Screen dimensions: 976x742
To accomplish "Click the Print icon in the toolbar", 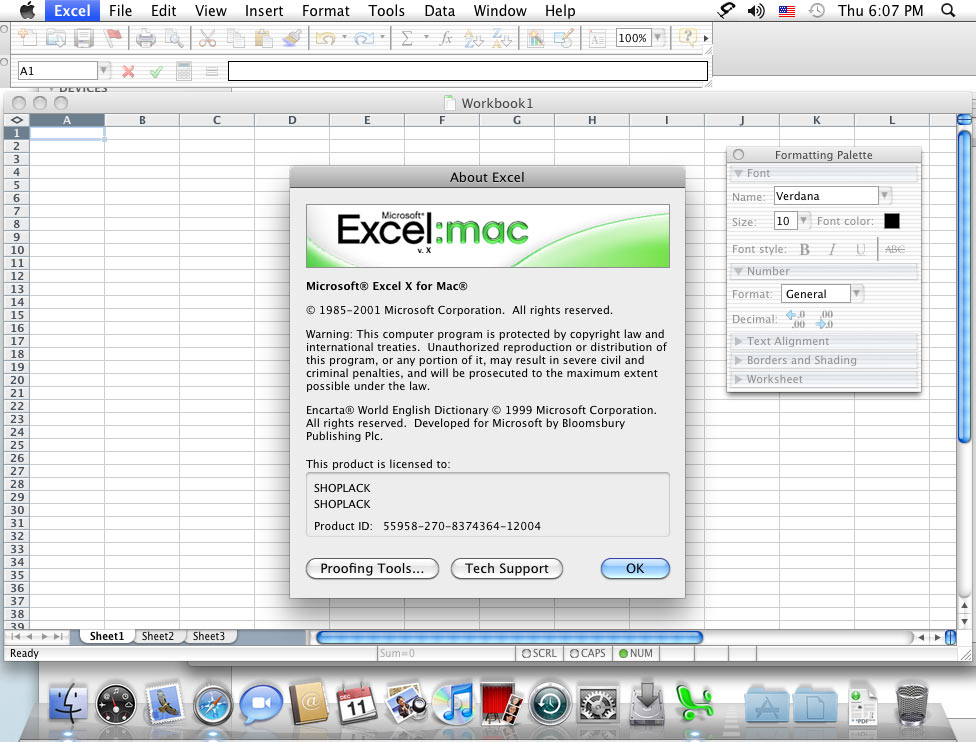I will tap(146, 39).
